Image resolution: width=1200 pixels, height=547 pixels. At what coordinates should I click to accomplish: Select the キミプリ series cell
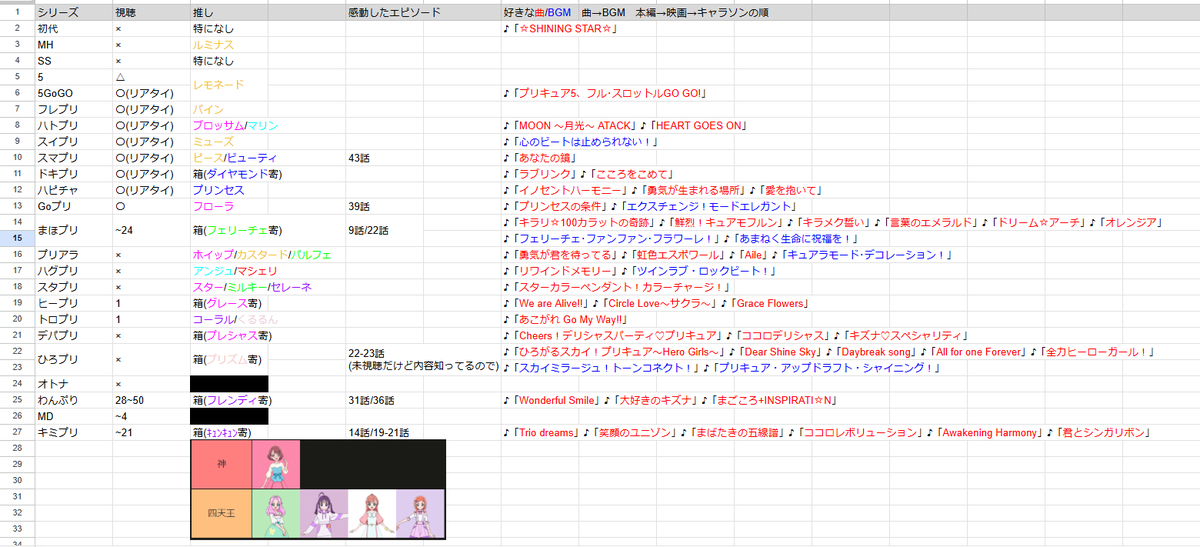[72, 432]
